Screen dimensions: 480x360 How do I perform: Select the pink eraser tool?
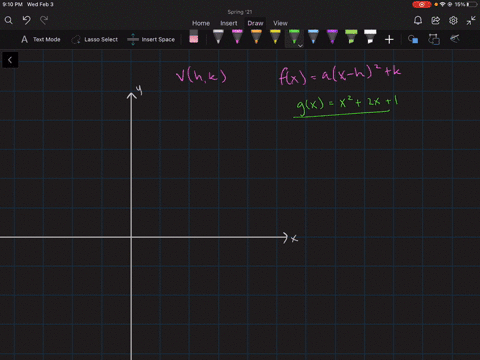tap(194, 37)
